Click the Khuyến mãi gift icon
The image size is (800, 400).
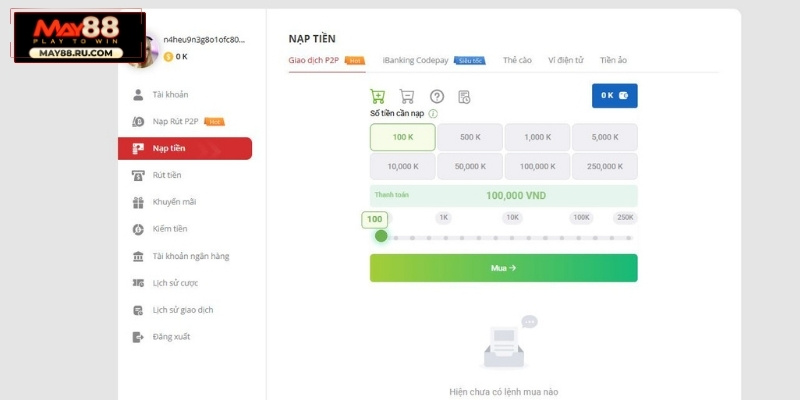click(138, 203)
